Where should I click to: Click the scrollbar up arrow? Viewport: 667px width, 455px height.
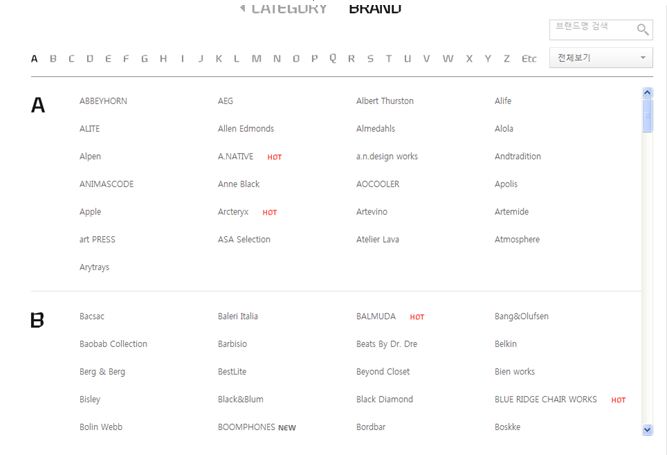click(647, 94)
